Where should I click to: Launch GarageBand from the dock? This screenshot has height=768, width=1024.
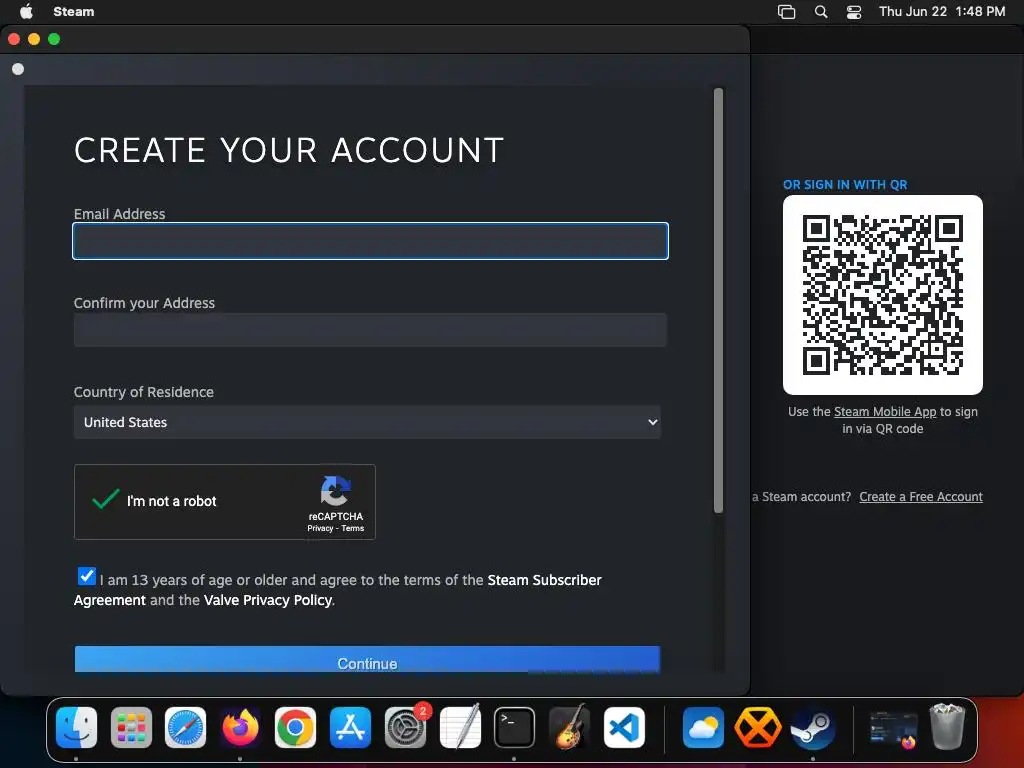pos(569,727)
